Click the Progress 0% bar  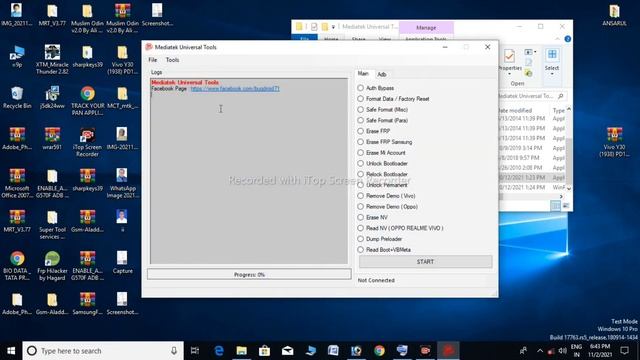click(249, 275)
